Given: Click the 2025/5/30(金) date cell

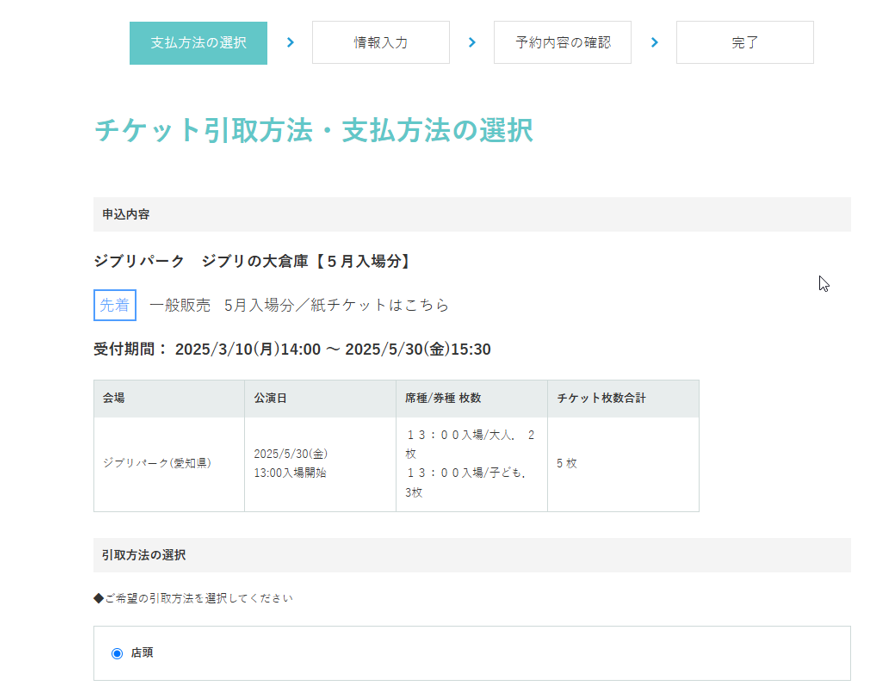Looking at the screenshot, I should pyautogui.click(x=291, y=454).
